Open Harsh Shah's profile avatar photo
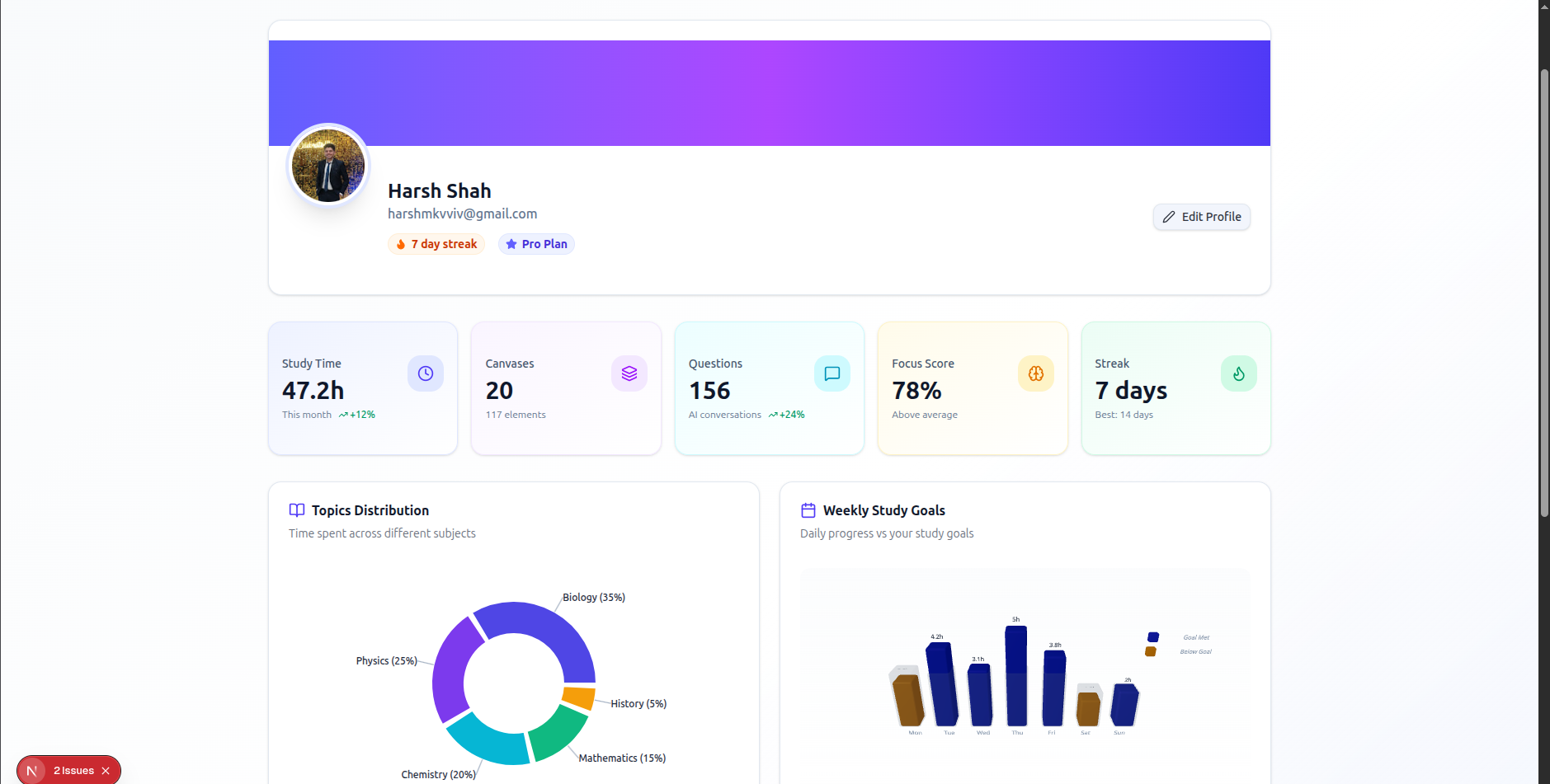Viewport: 1550px width, 784px height. (x=328, y=166)
